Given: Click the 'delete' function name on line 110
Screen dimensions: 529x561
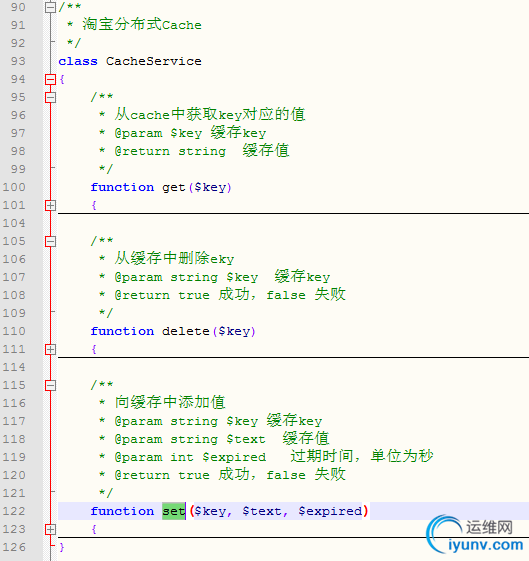Looking at the screenshot, I should click(186, 331).
